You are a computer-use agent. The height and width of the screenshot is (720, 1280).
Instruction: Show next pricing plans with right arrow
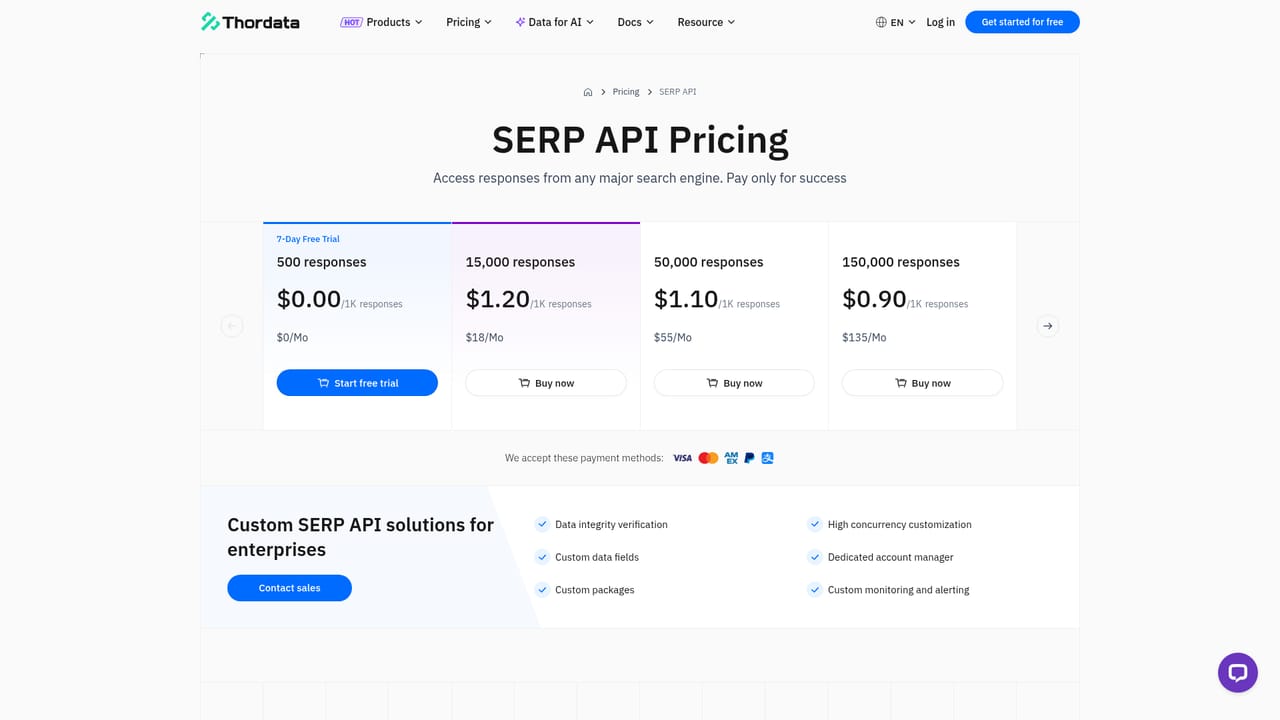coord(1047,326)
